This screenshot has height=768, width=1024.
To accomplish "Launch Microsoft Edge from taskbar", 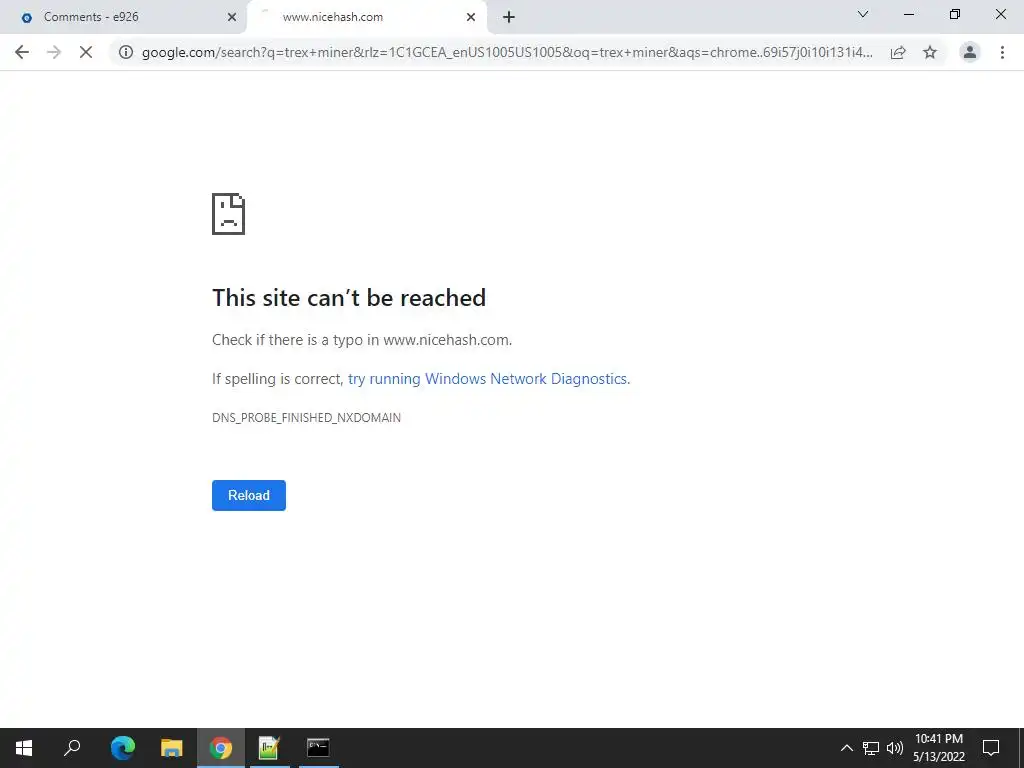I will [123, 748].
